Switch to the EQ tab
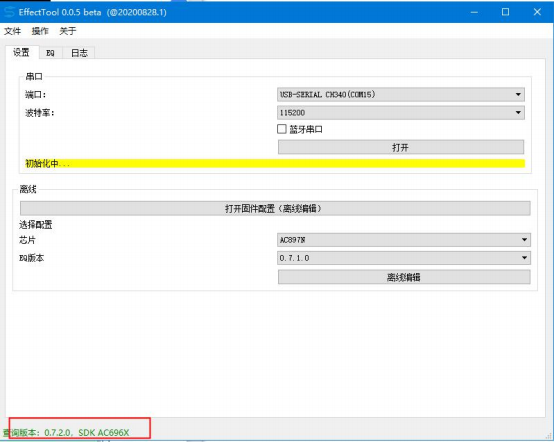The width and height of the screenshot is (554, 442). pos(50,53)
